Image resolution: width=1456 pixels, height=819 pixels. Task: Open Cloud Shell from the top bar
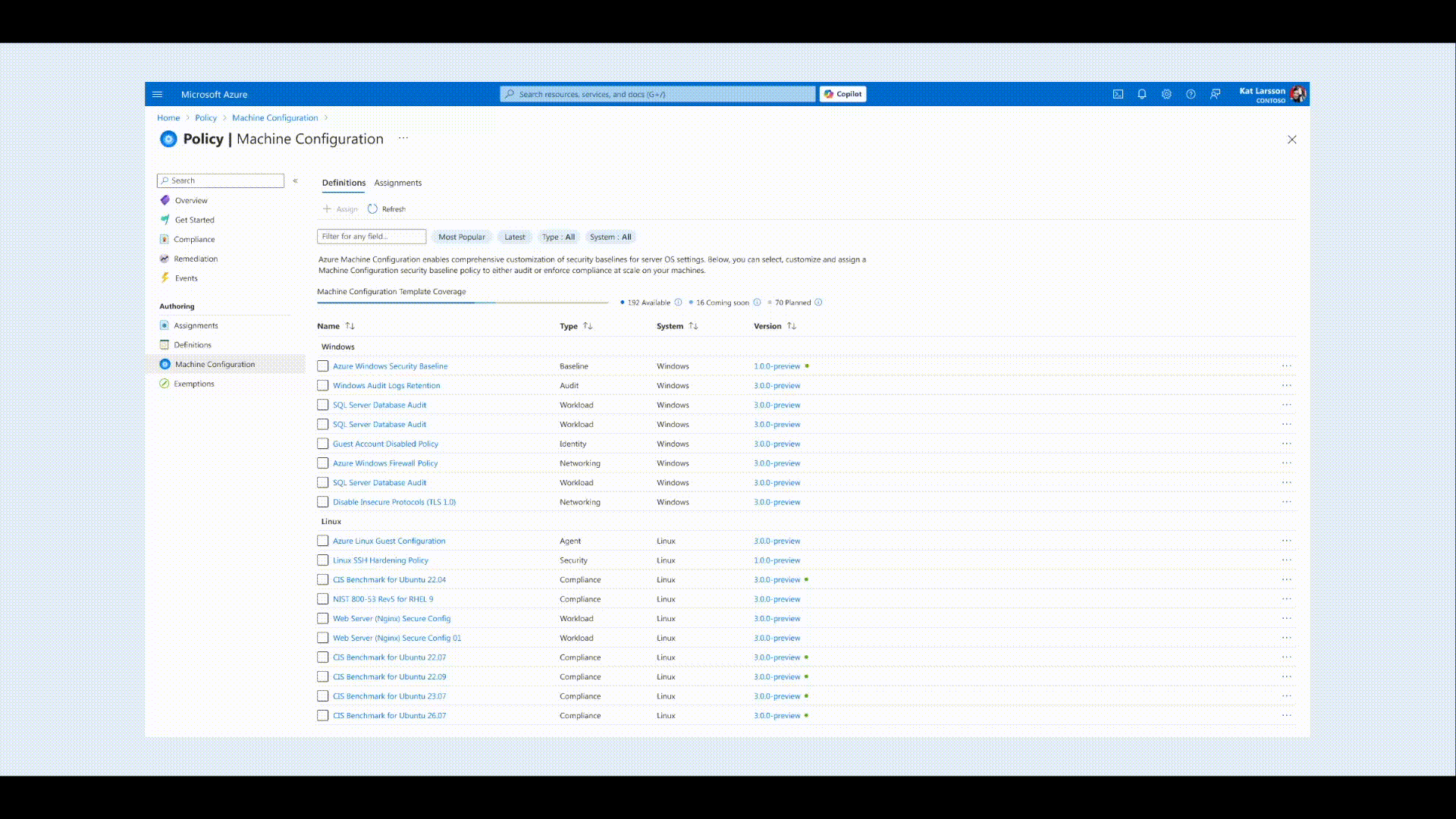coord(1118,94)
